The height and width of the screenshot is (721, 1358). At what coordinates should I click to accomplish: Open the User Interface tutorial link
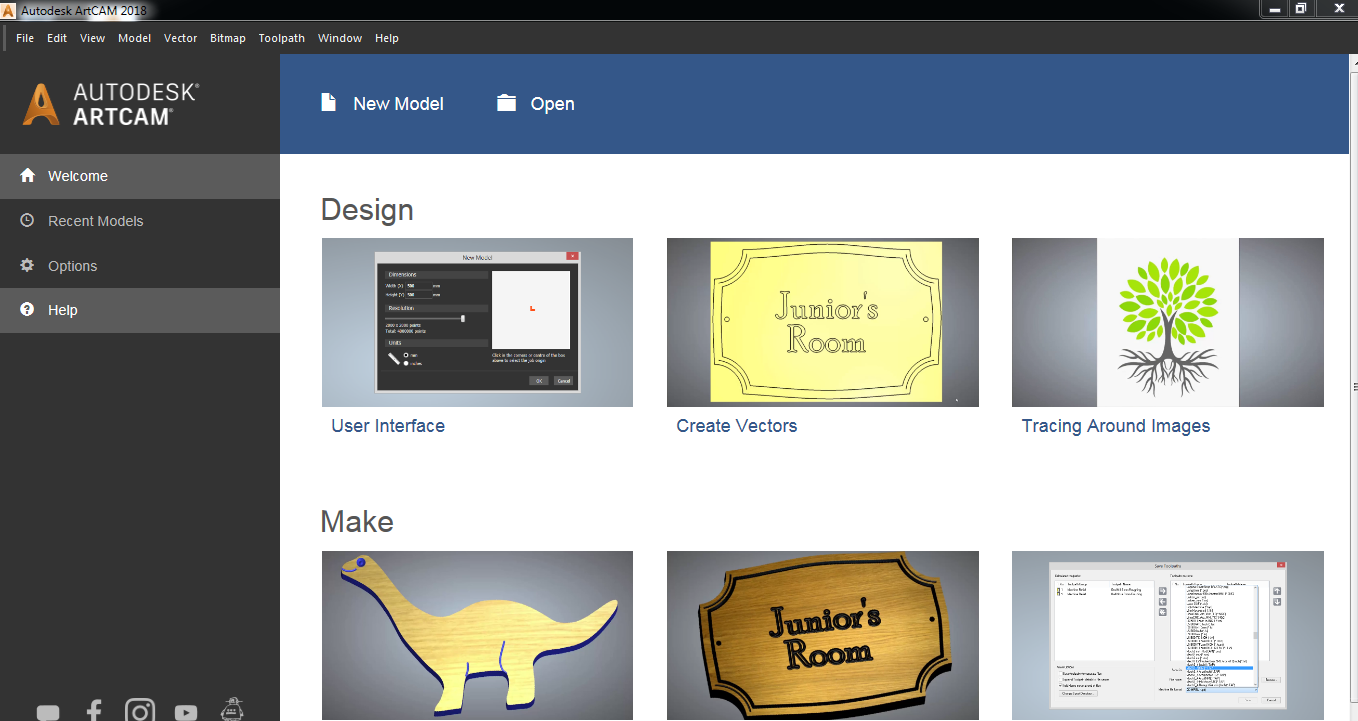click(x=388, y=426)
